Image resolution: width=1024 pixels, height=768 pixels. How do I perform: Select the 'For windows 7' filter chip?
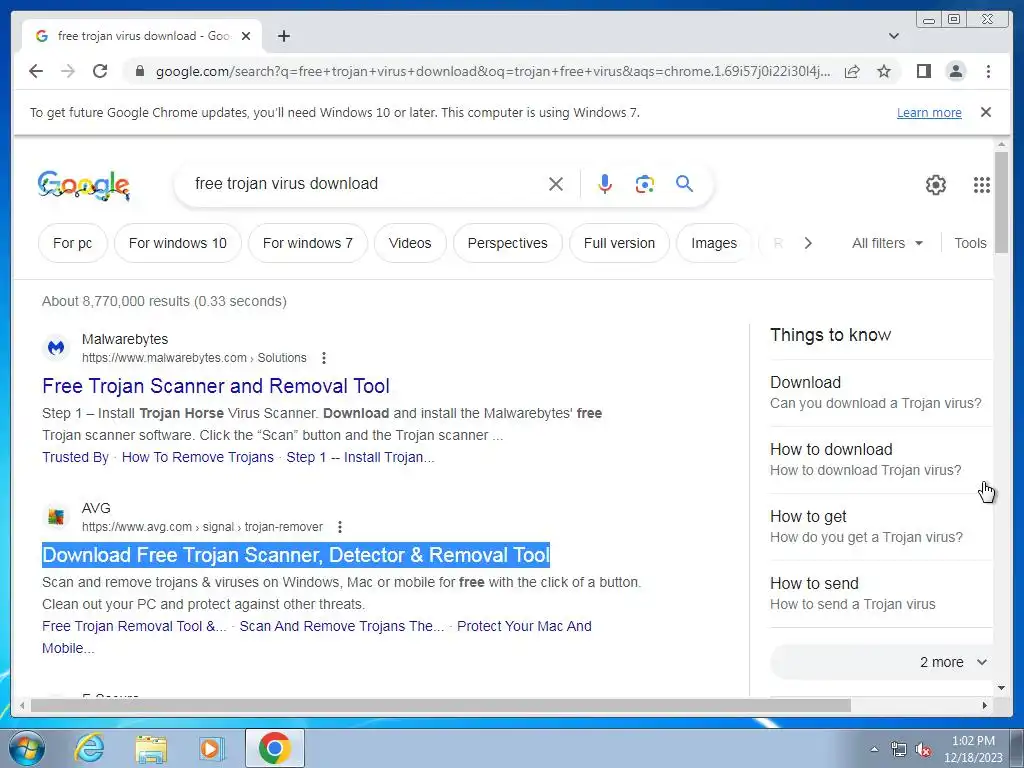pos(308,243)
